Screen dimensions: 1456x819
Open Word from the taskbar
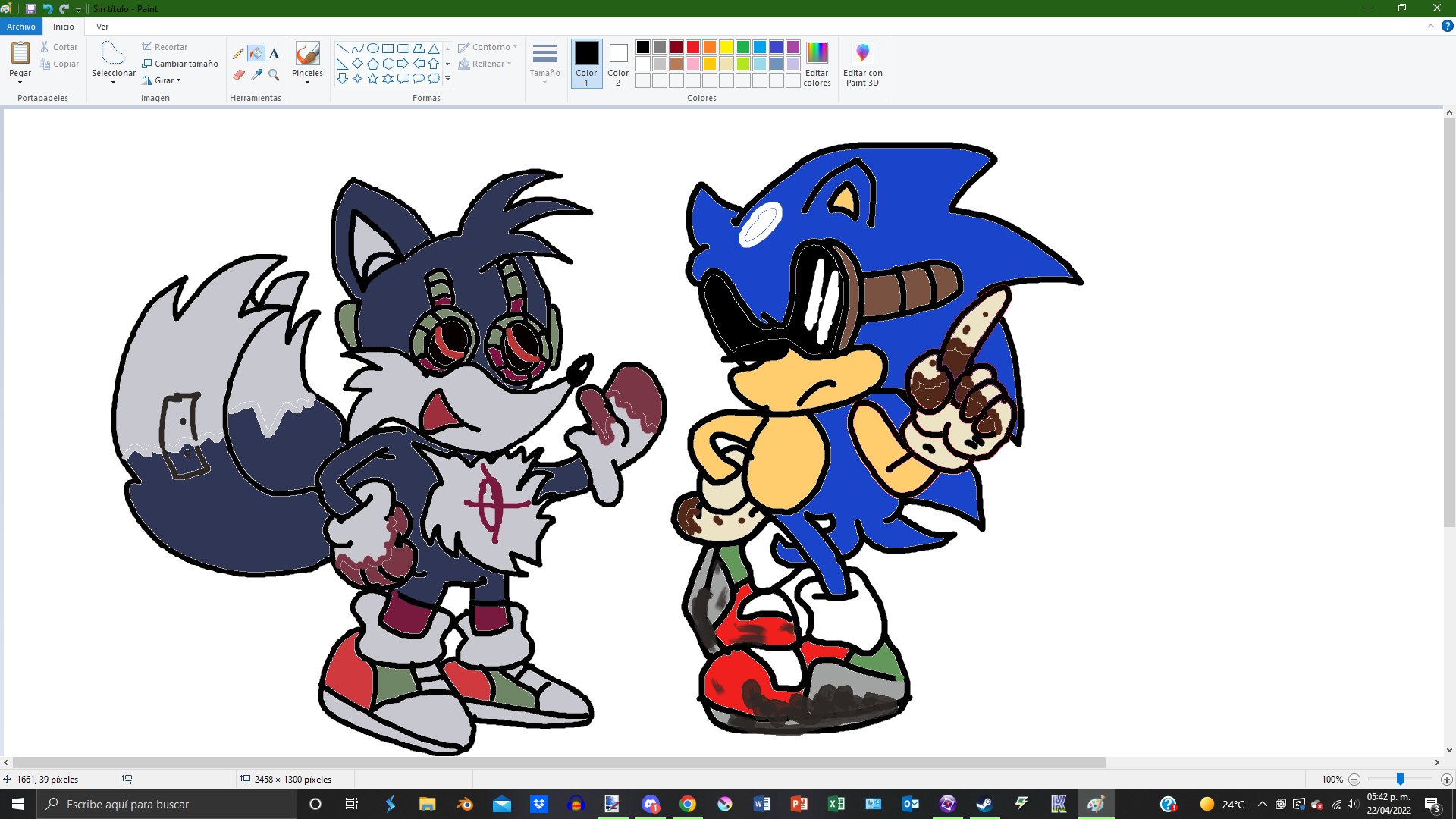(x=762, y=804)
